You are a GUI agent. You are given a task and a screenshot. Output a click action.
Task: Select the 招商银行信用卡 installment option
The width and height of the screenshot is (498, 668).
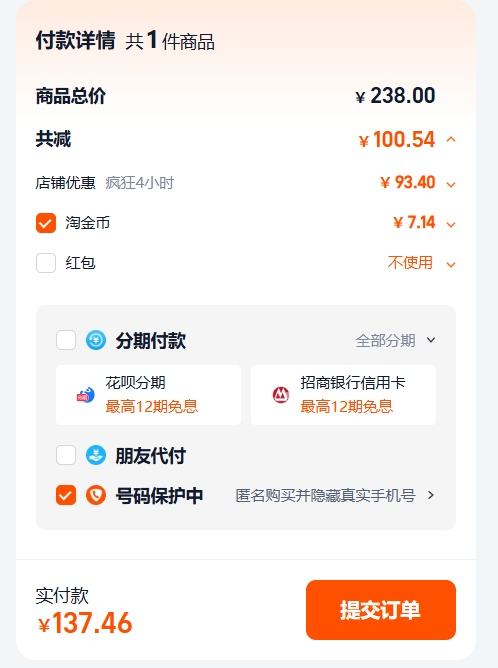(x=343, y=395)
